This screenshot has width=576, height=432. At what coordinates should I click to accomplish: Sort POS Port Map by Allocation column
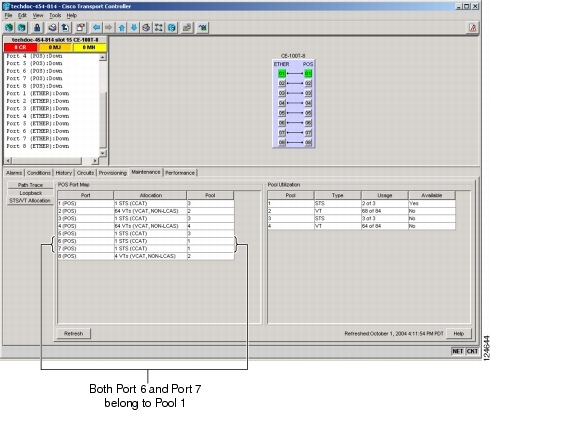151,195
